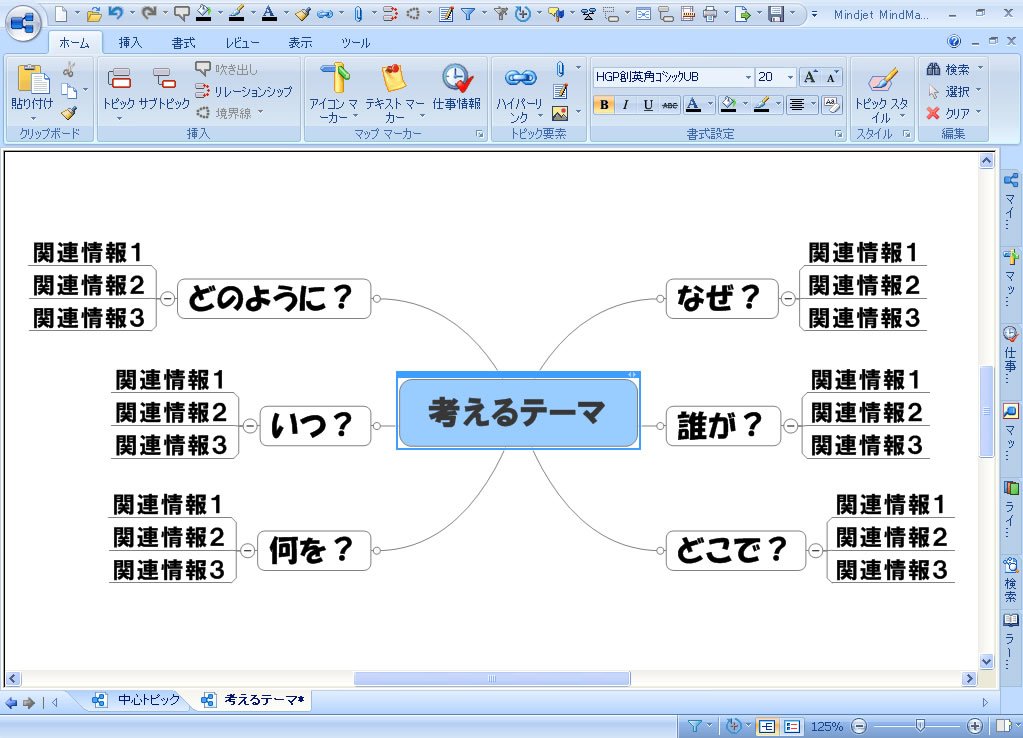Viewport: 1023px width, 738px height.
Task: Switch to the レビュー ribbon tab
Action: tap(242, 42)
